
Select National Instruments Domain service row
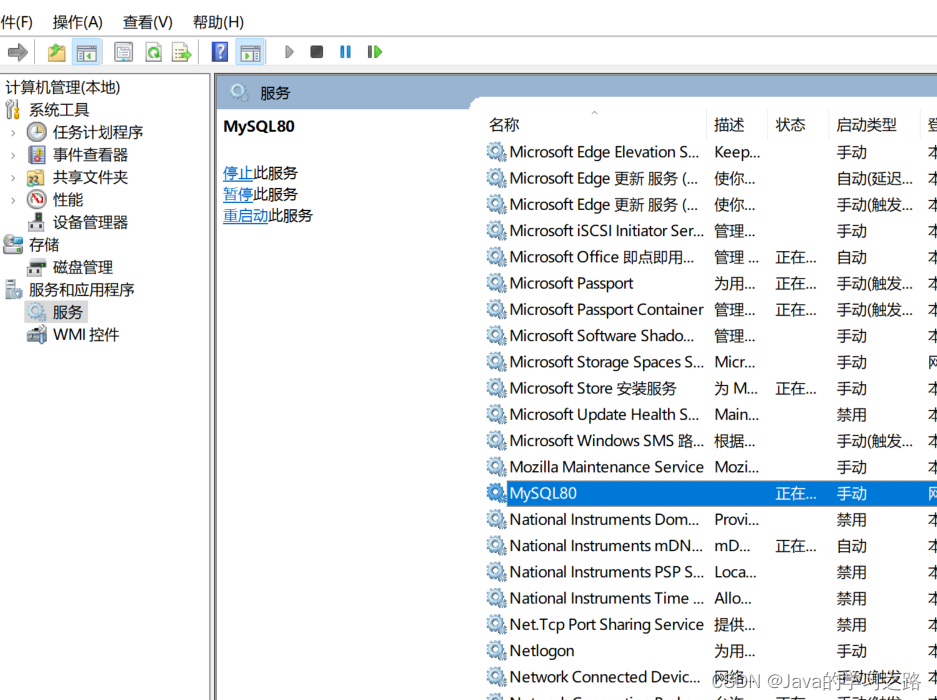(x=711, y=519)
